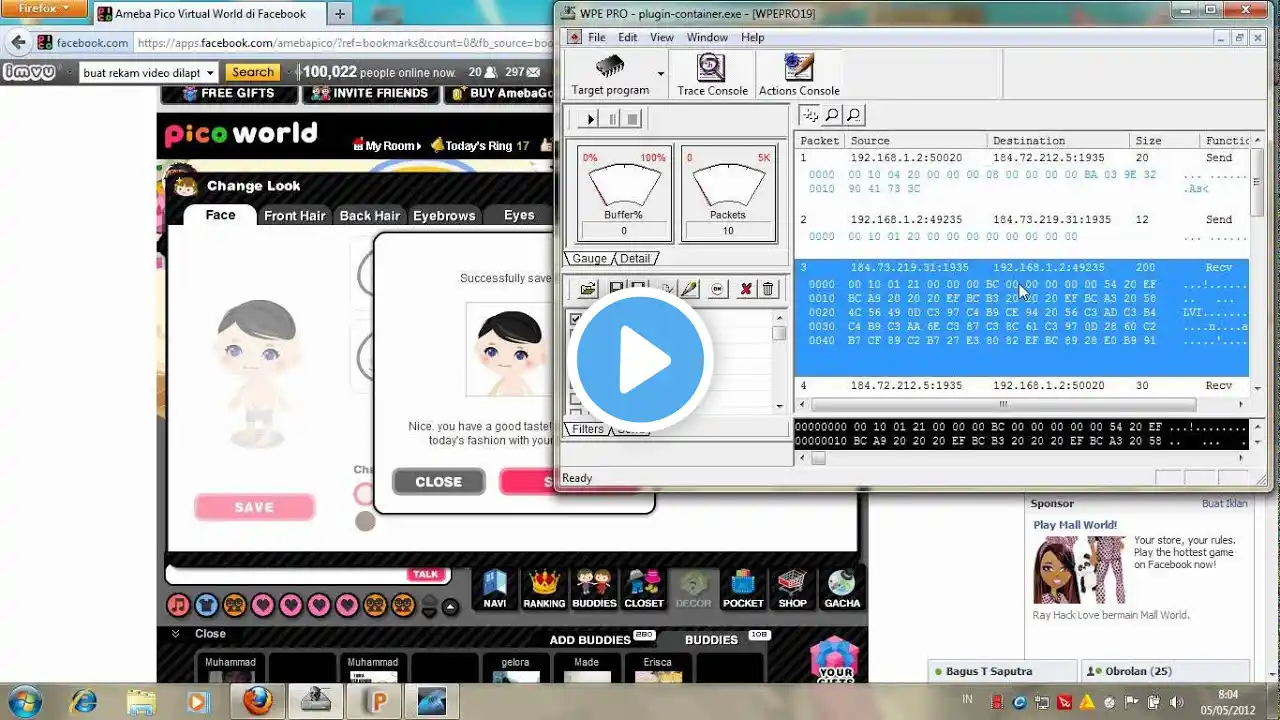The width and height of the screenshot is (1280, 720).
Task: Open the Target program dropdown arrow
Action: tap(661, 74)
